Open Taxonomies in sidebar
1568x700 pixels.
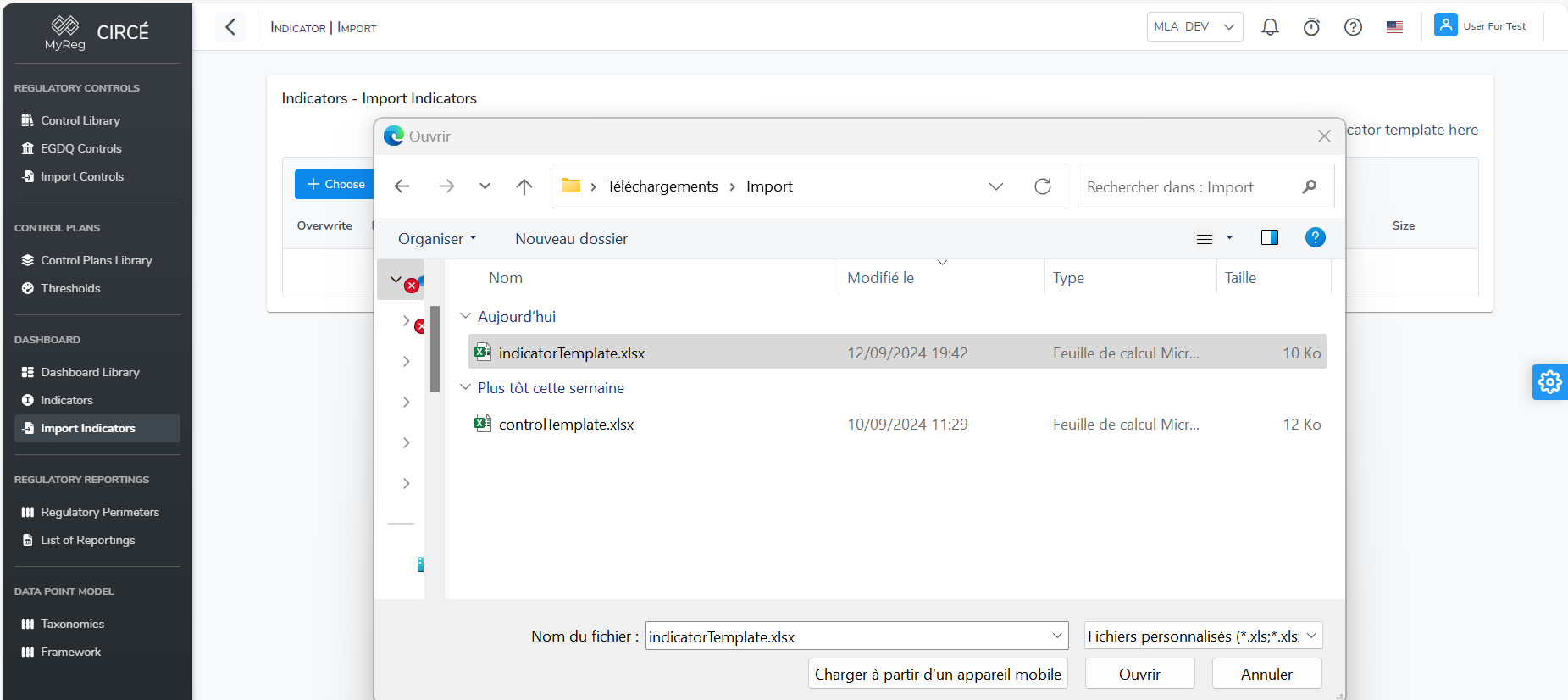tap(73, 624)
